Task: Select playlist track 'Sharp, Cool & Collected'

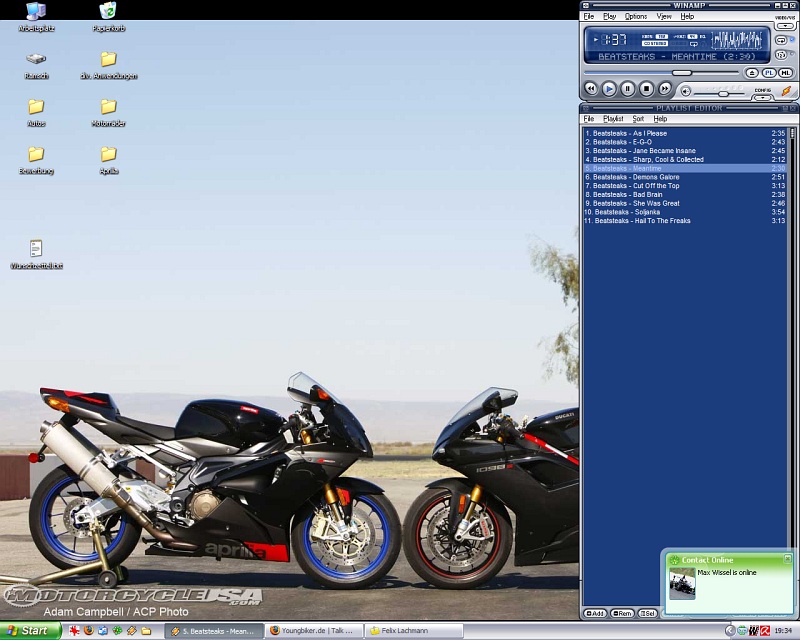Action: point(685,159)
